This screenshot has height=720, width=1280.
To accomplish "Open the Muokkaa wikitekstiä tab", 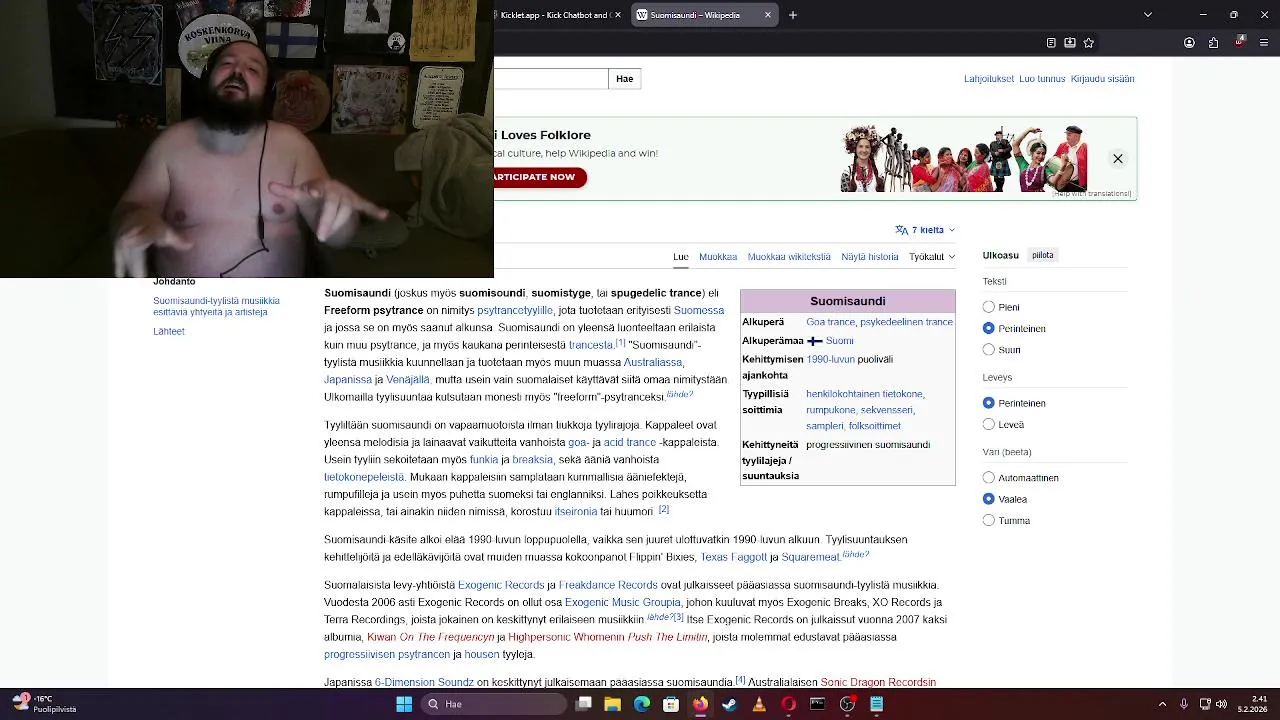I will coord(789,257).
